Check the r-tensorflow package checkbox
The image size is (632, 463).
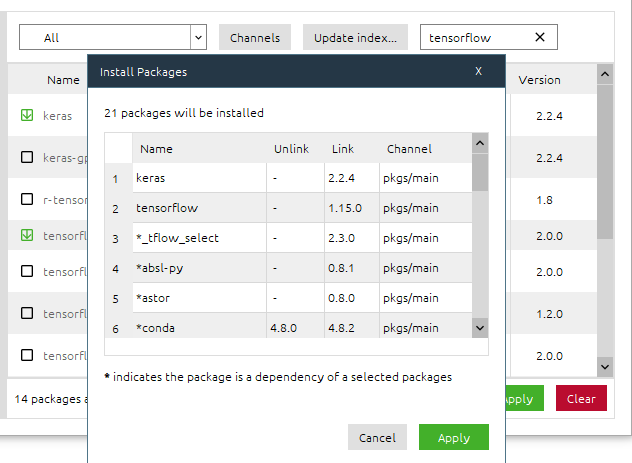tap(27, 199)
